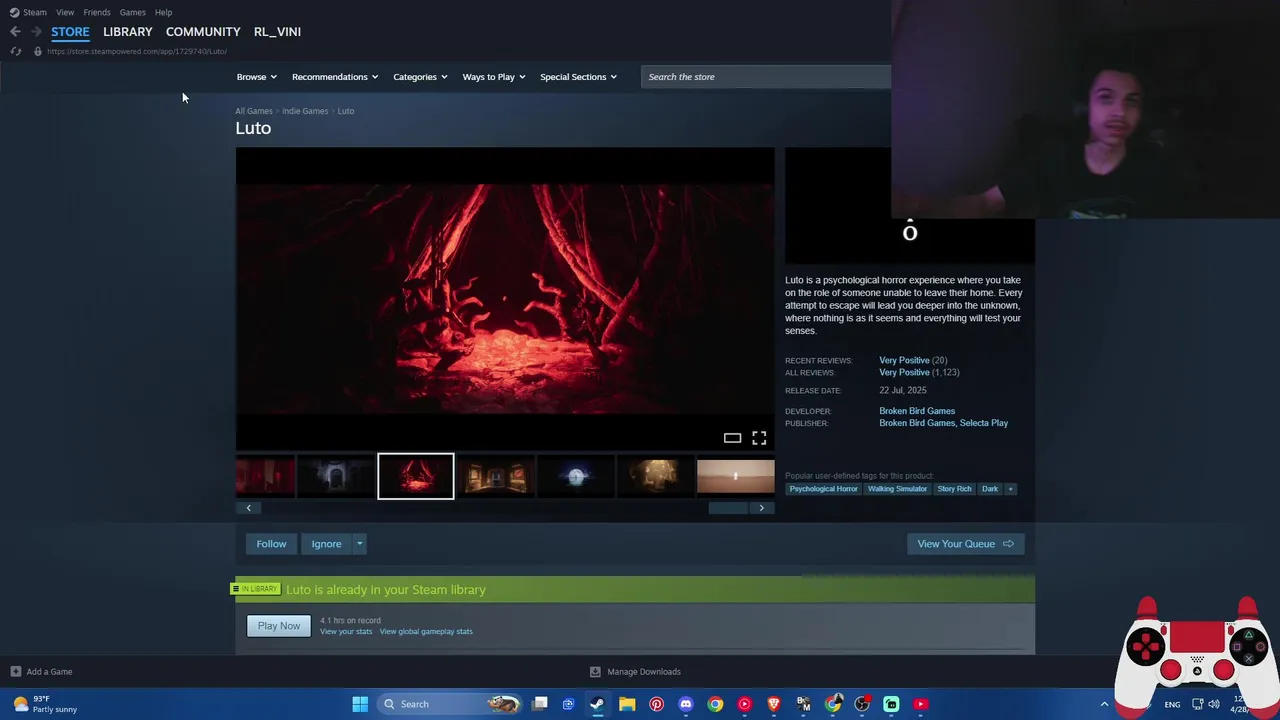Screen dimensions: 1280x720
Task: Enter fullscreen on the media player
Action: coord(759,438)
